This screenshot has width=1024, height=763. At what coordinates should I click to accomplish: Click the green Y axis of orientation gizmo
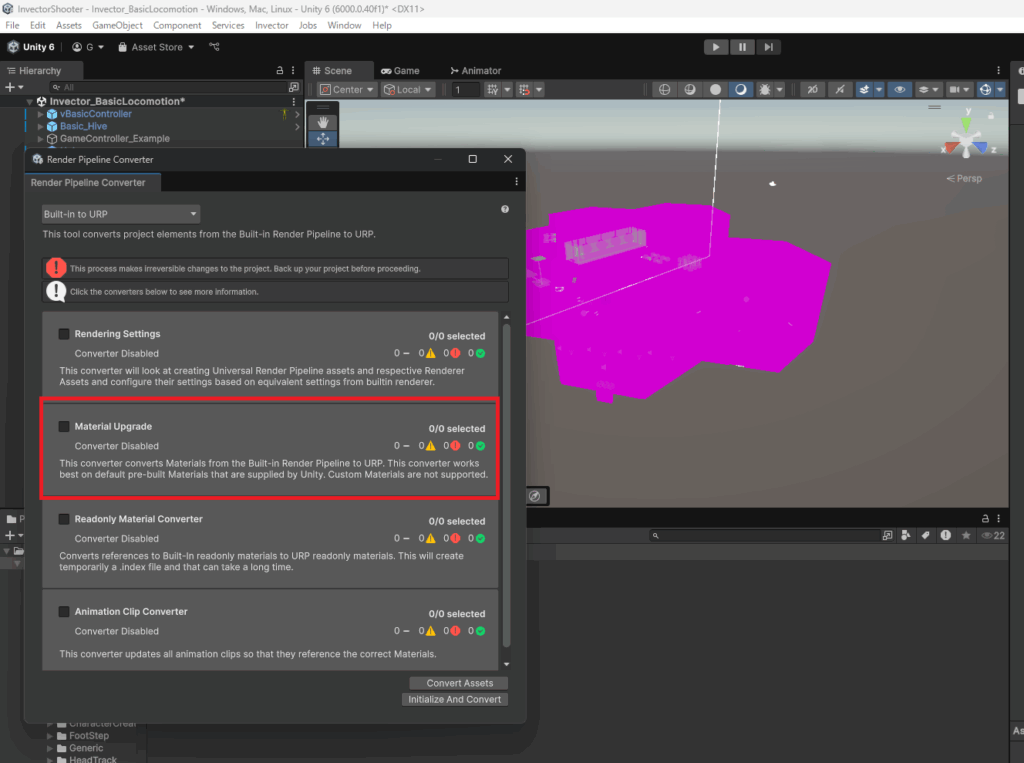(966, 122)
